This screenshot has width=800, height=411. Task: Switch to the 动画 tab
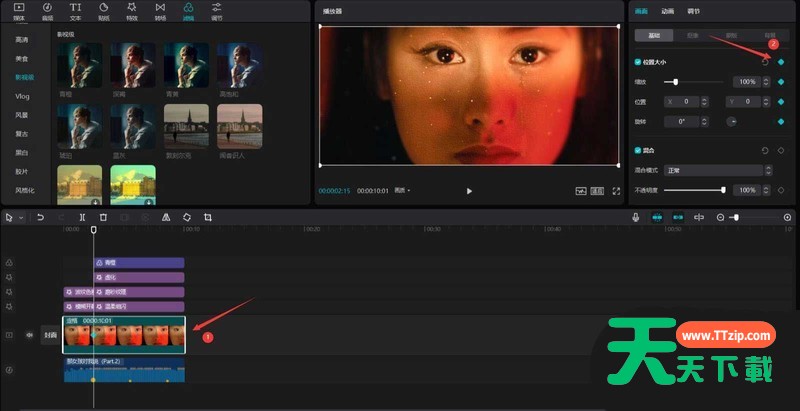(666, 11)
